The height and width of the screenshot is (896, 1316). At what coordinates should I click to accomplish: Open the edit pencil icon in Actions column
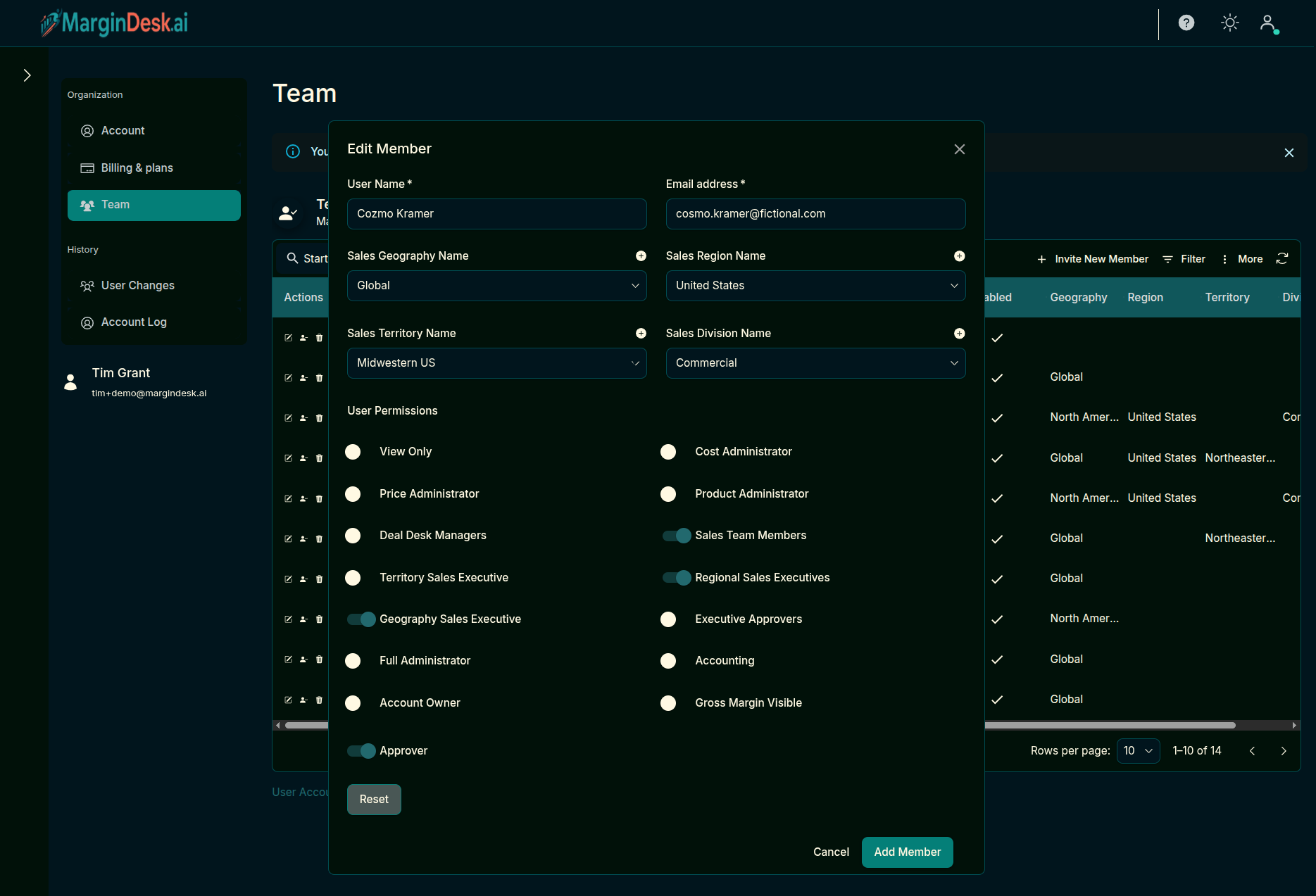click(x=288, y=338)
